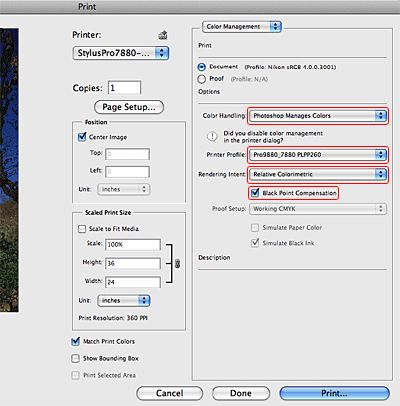
Task: Click the chain link icon constraining height and width
Action: pyautogui.click(x=177, y=263)
